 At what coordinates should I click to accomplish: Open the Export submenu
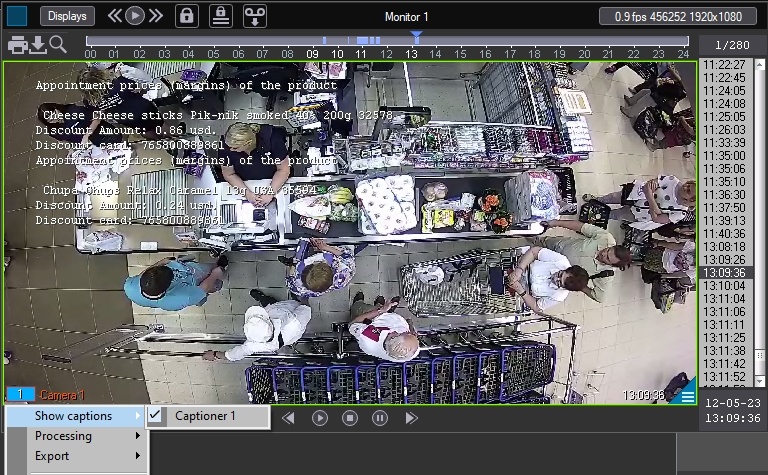click(76, 456)
